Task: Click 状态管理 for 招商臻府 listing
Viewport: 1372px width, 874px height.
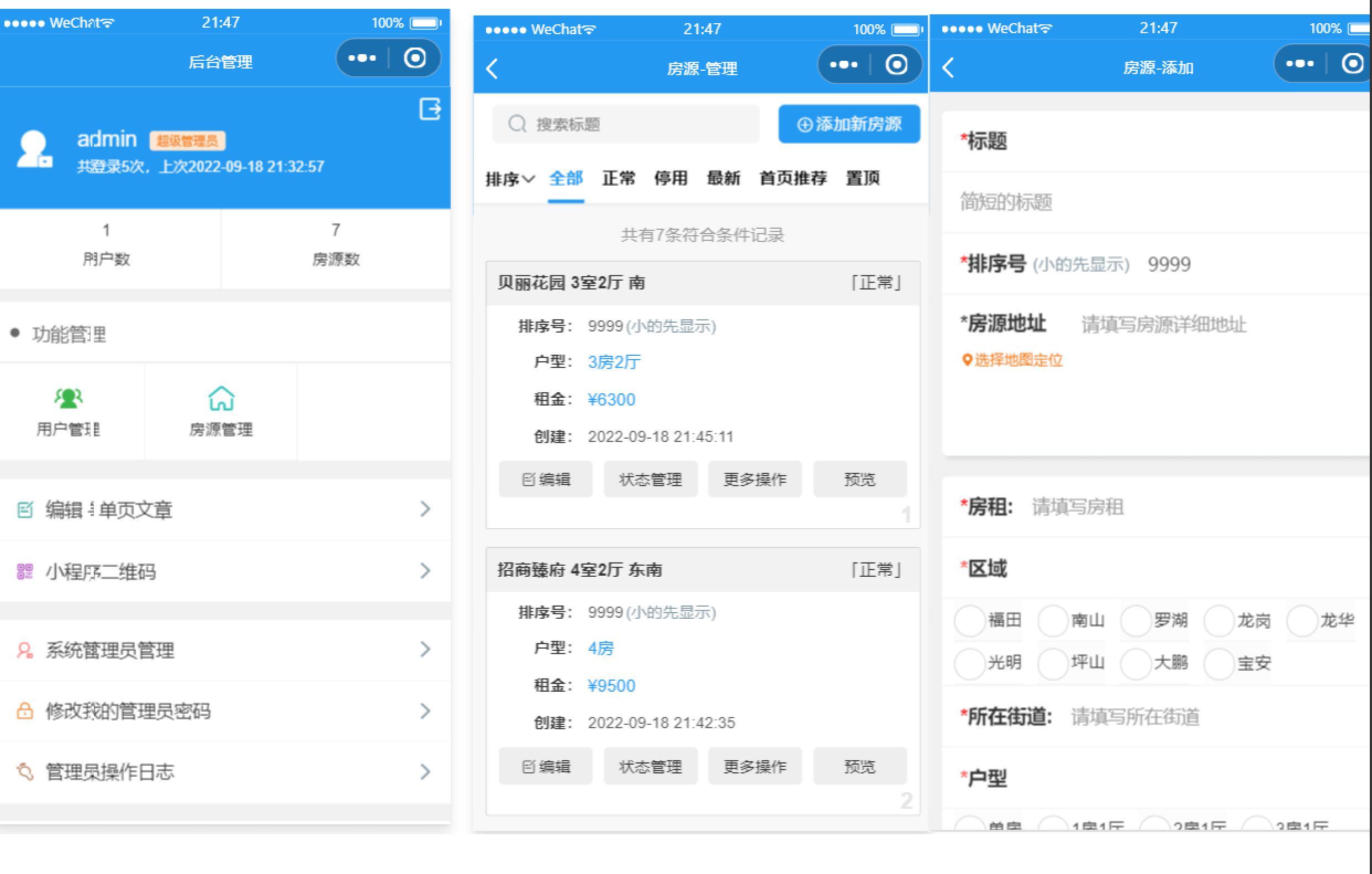Action: click(x=650, y=766)
